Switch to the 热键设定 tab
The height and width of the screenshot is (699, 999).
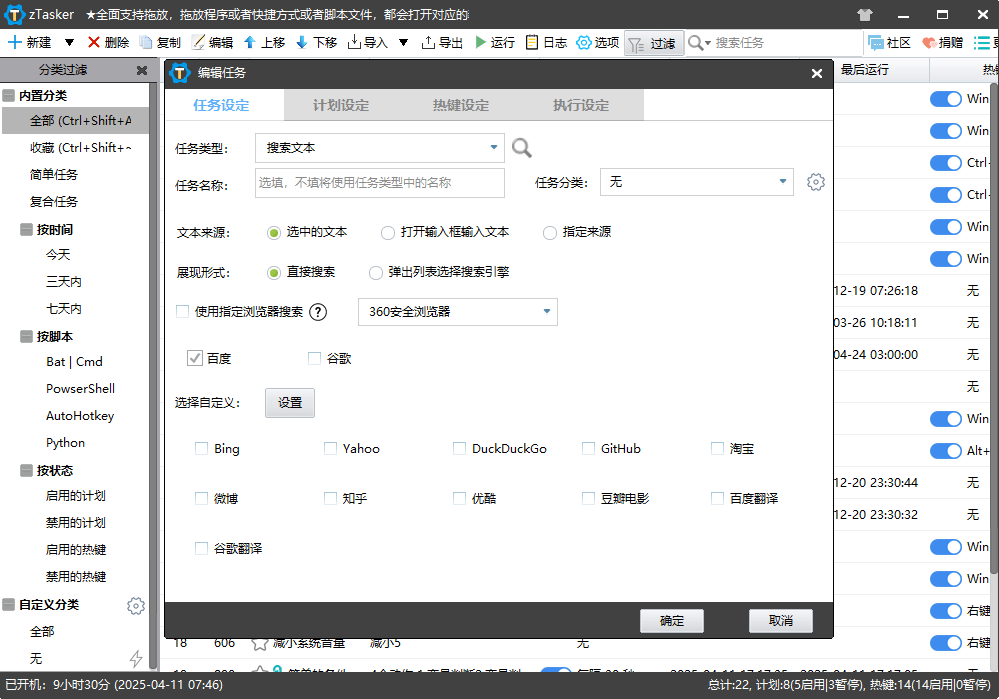[x=460, y=104]
